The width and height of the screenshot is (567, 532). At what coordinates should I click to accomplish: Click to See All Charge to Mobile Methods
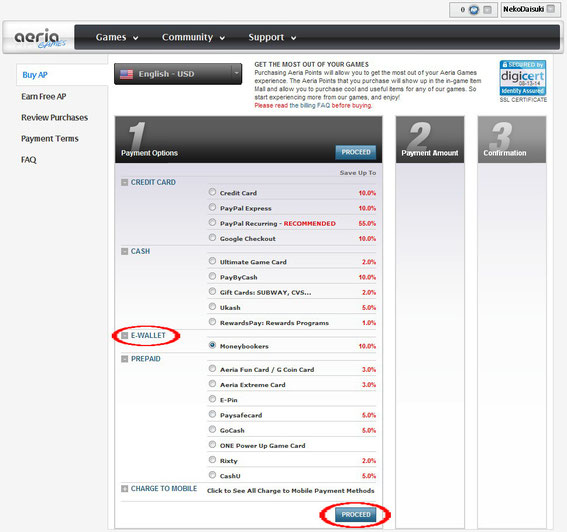290,491
